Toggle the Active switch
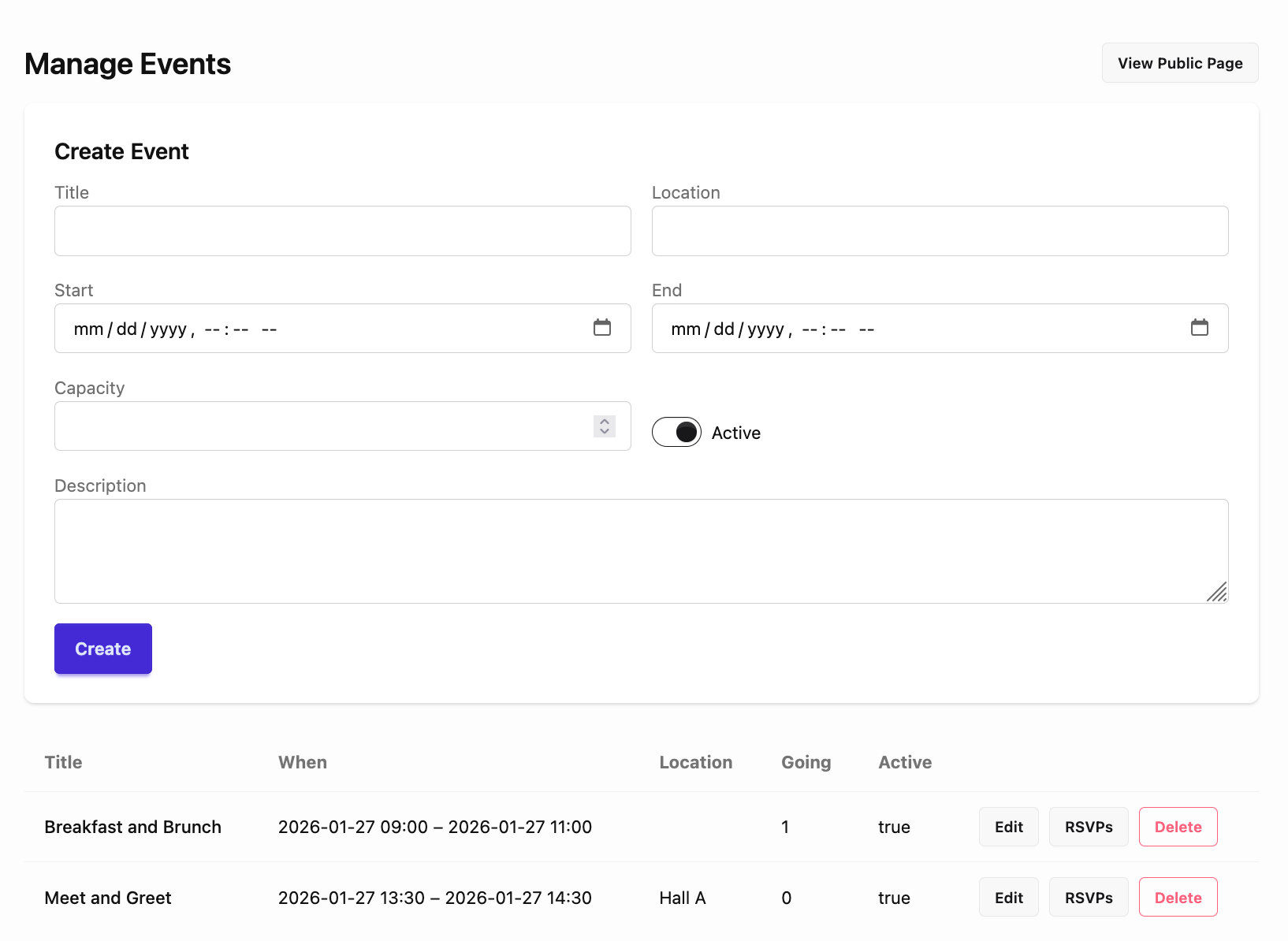Viewport: 1288px width, 941px height. point(676,432)
